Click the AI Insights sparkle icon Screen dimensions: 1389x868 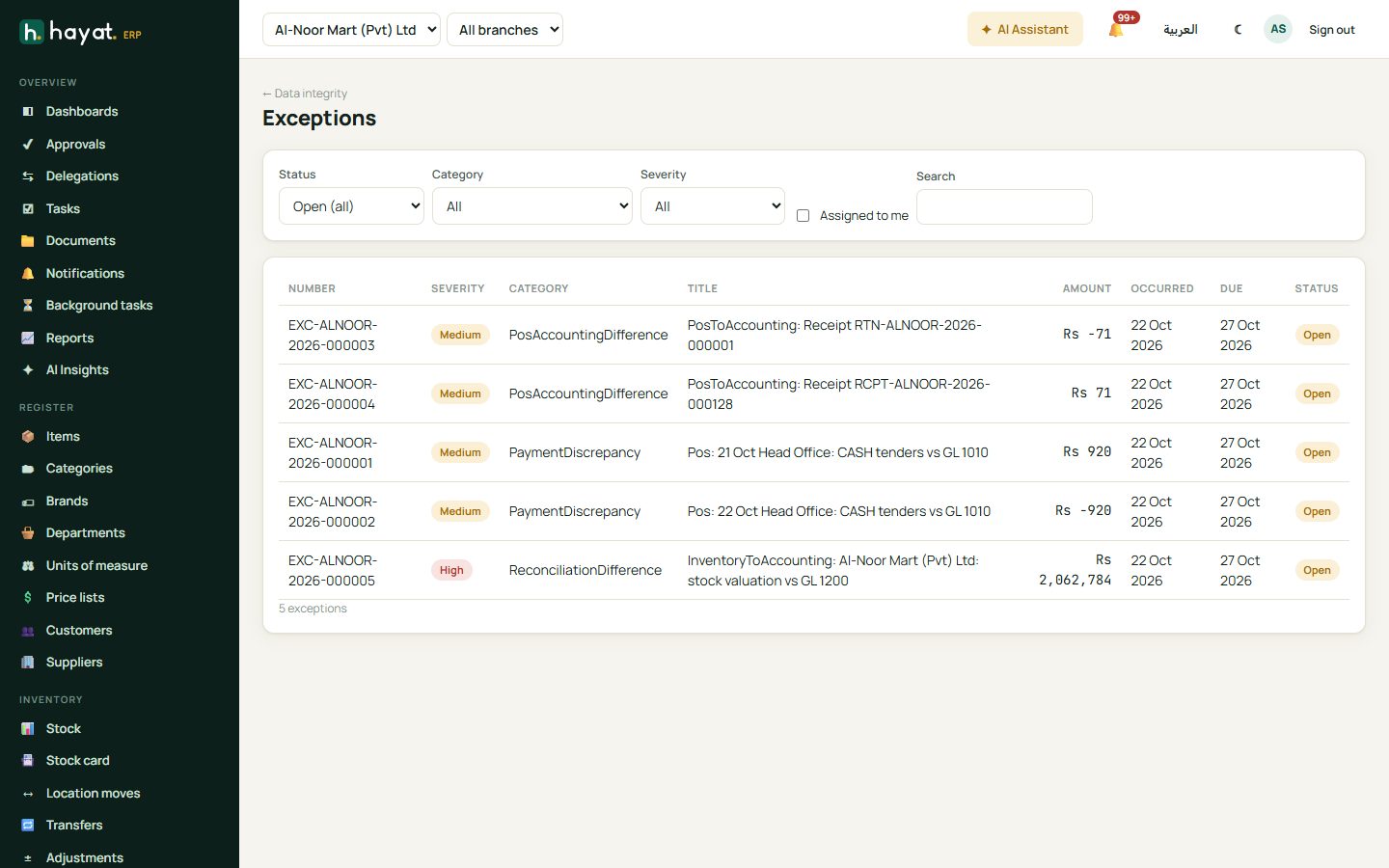[28, 370]
